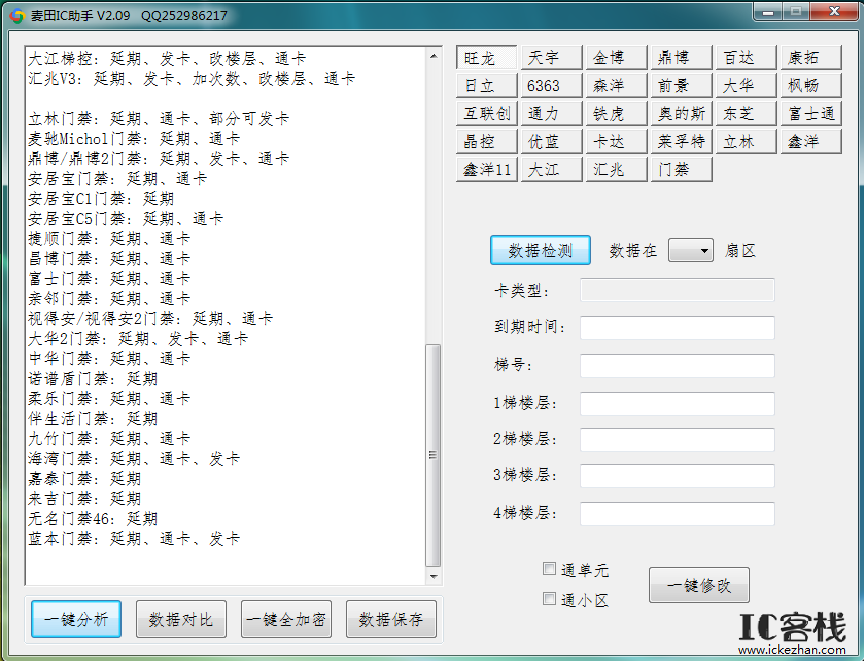This screenshot has height=661, width=864.
Task: Open the 扇区 sector dropdown
Action: [x=690, y=251]
